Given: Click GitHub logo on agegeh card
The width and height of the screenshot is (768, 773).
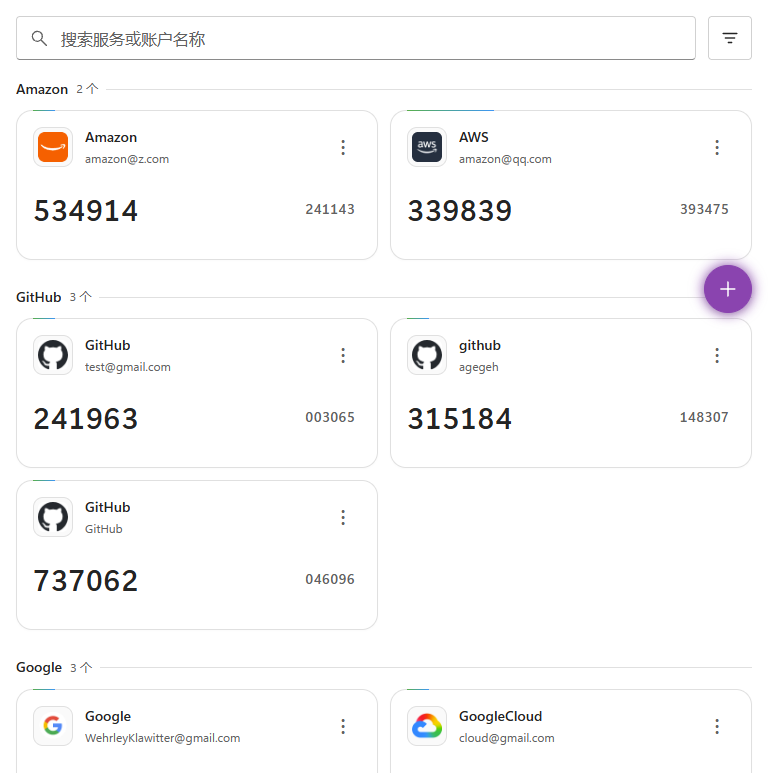Looking at the screenshot, I should pyautogui.click(x=427, y=355).
